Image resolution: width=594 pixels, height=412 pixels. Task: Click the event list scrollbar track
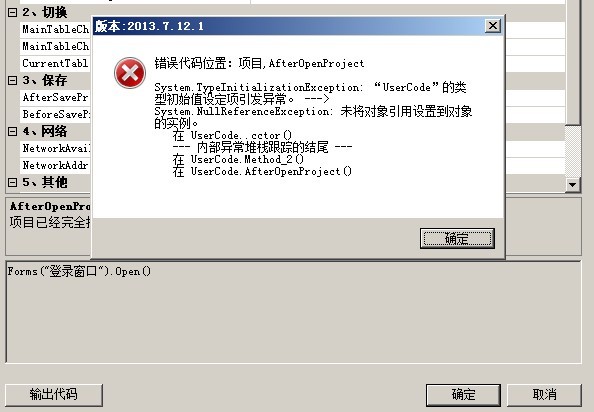point(573,151)
